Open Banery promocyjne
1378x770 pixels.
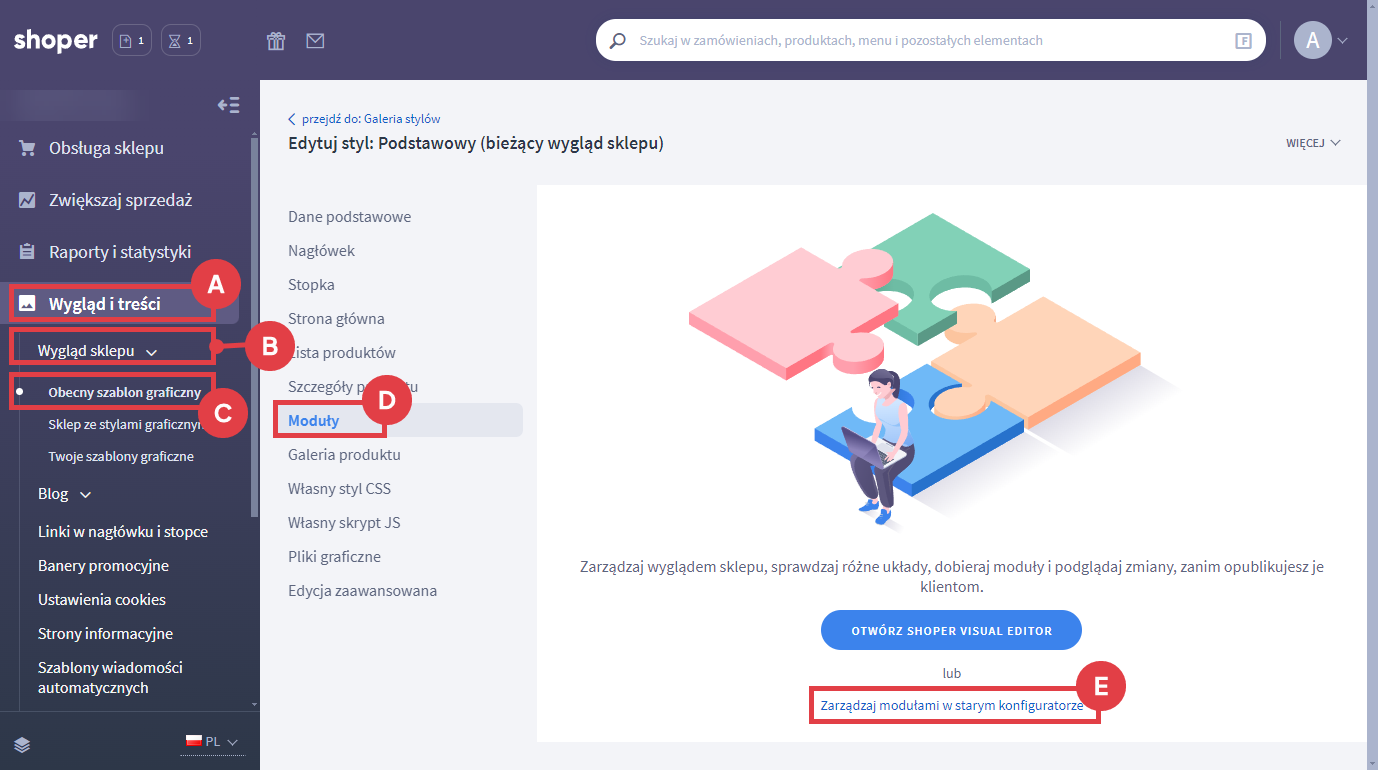[103, 566]
